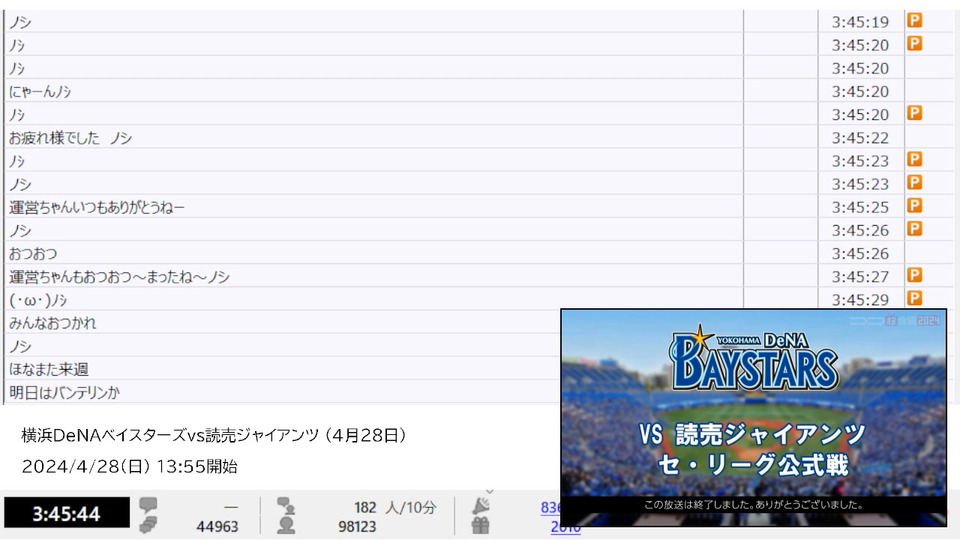Click the megaphone ad points icon
Image resolution: width=960 pixels, height=540 pixels.
point(481,506)
